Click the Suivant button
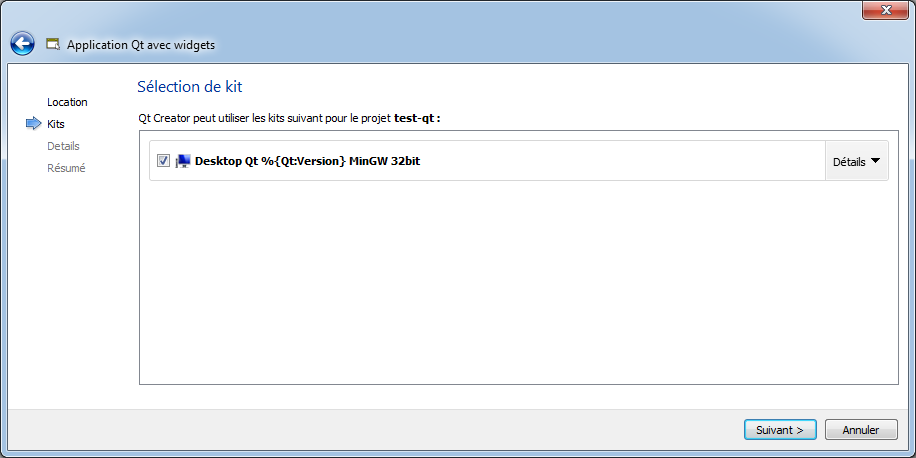Screen dimensions: 916x458 click(780, 430)
